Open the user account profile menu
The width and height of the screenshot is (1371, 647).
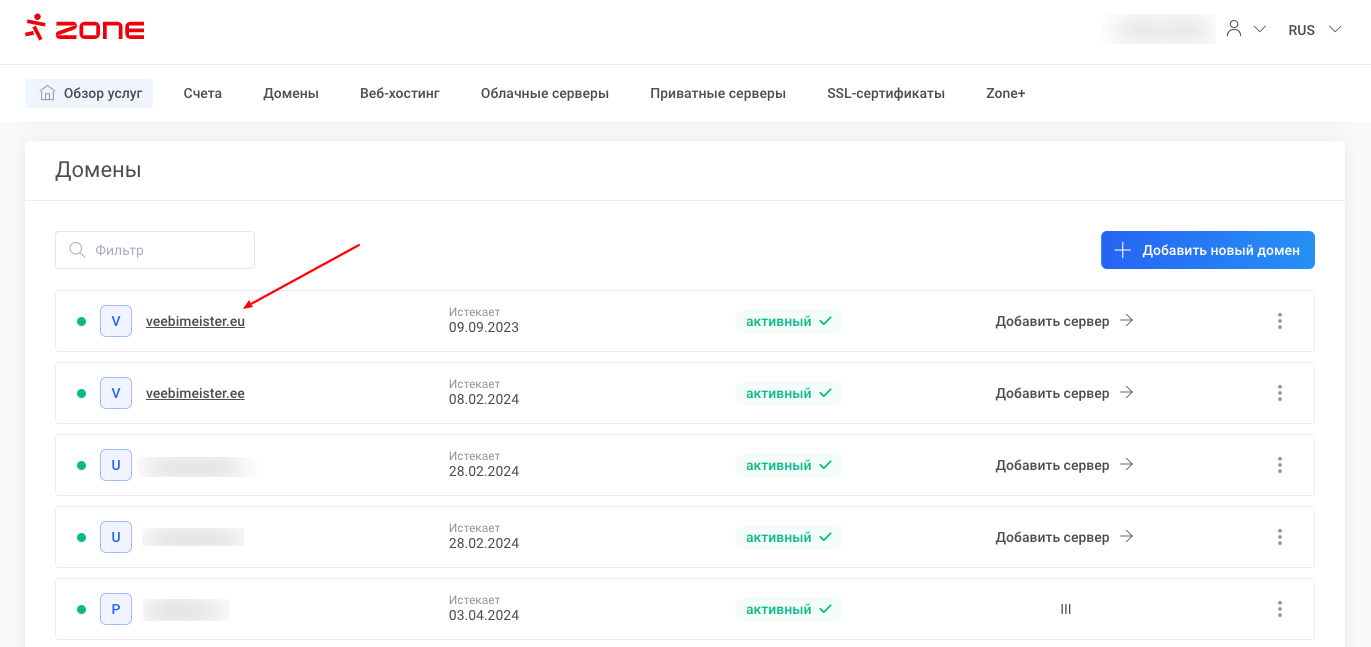(x=1245, y=29)
